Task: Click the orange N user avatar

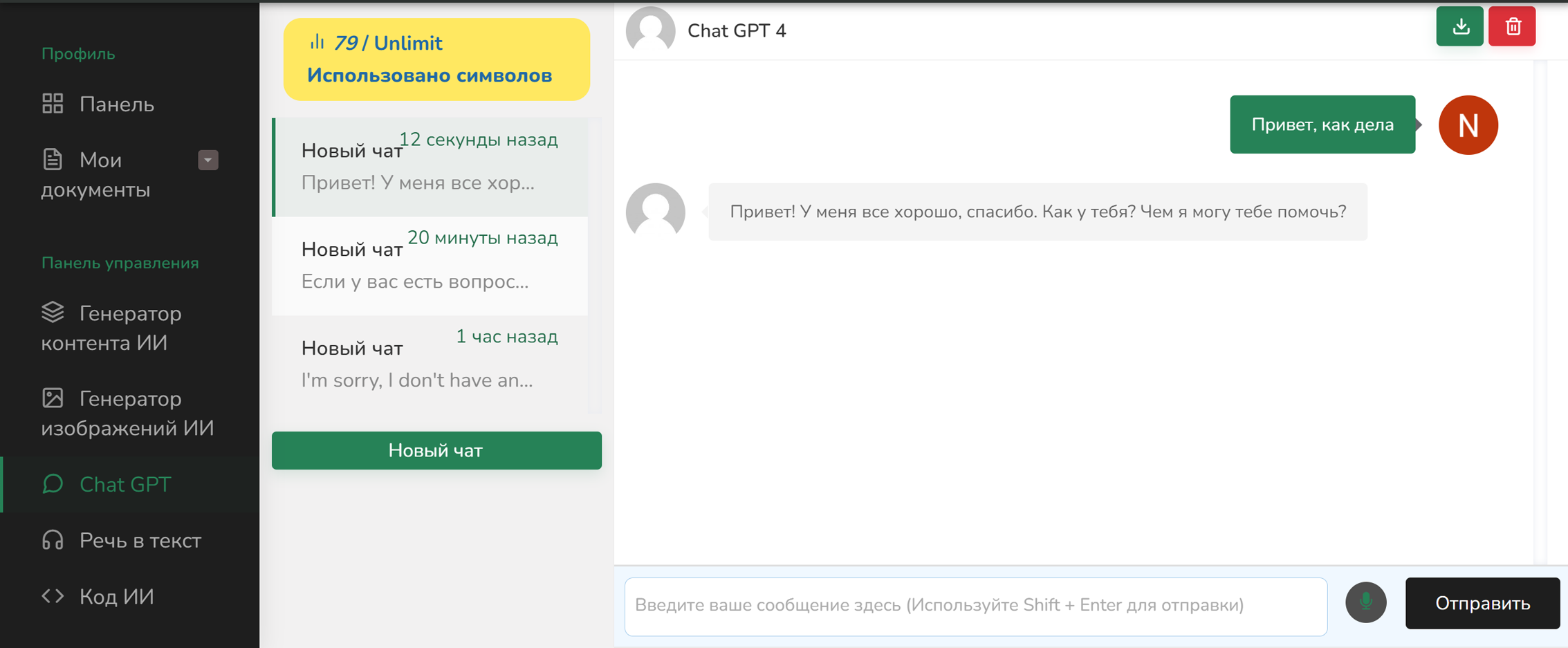Action: [1468, 125]
